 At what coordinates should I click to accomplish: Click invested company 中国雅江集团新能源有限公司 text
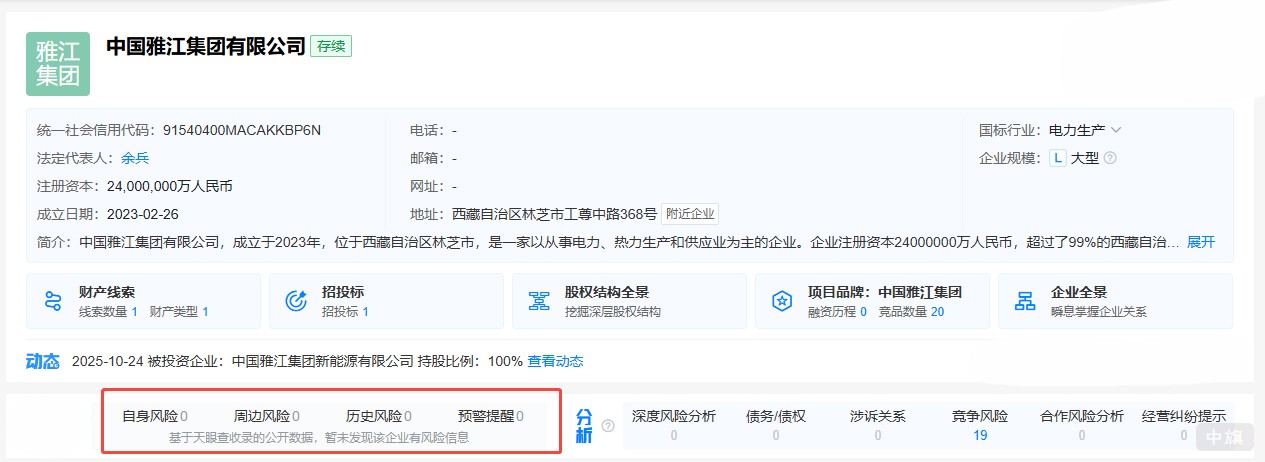coord(322,361)
